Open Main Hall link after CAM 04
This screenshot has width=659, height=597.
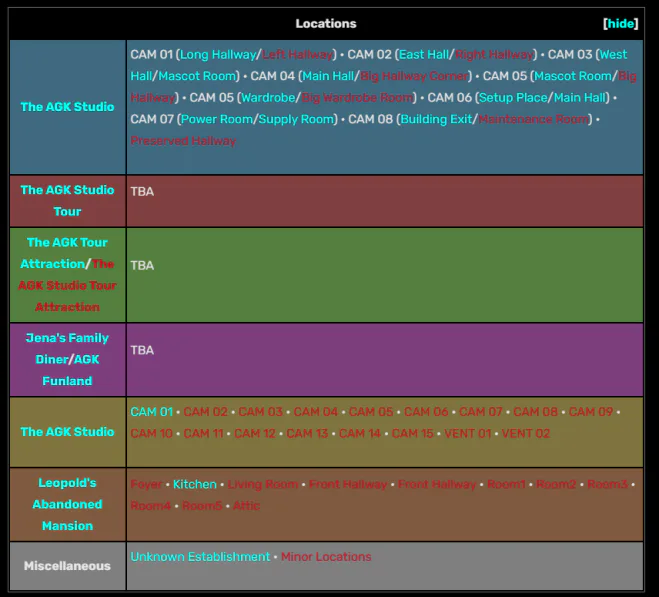coord(328,76)
